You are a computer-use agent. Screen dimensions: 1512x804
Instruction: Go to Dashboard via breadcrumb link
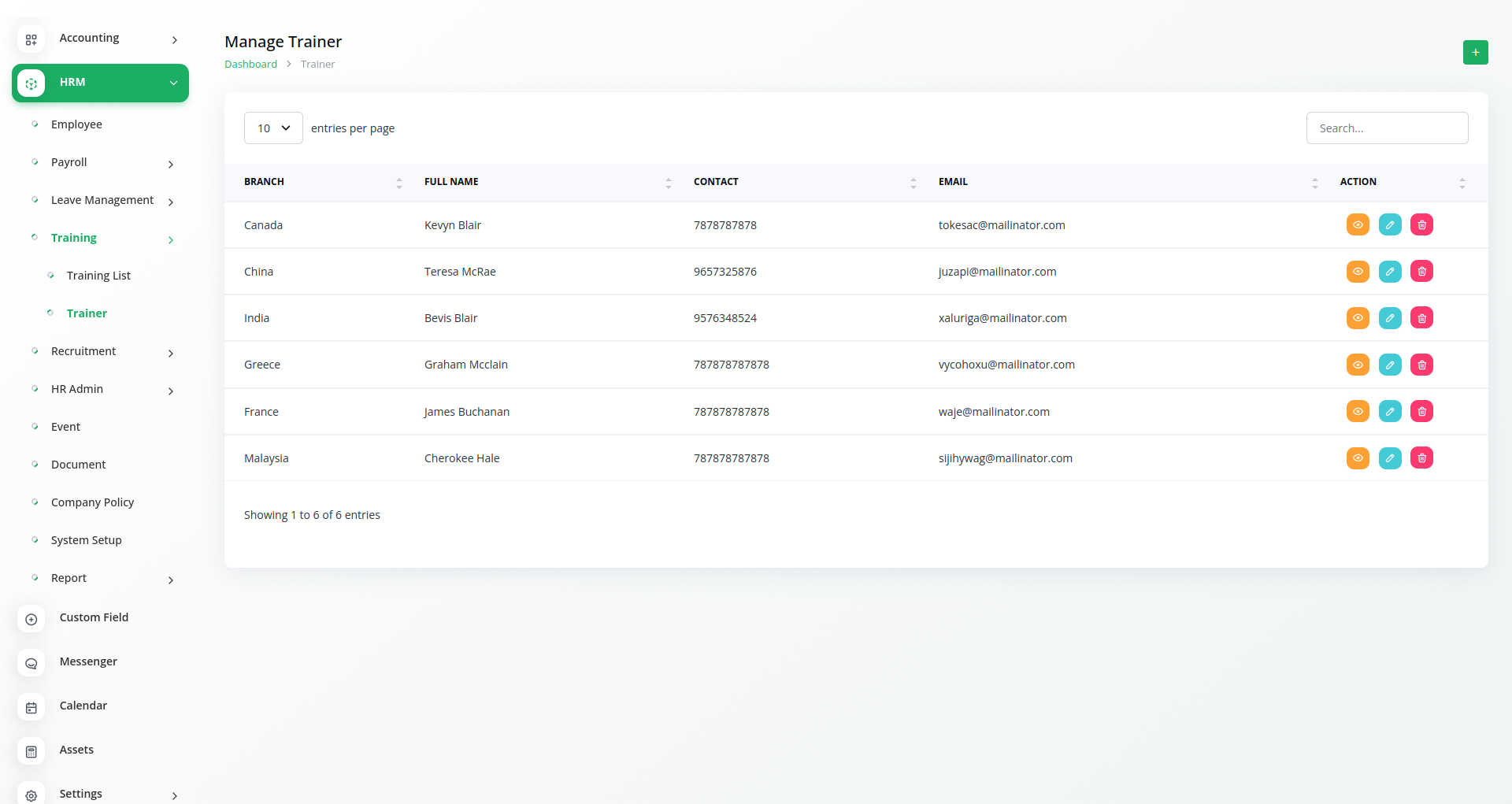click(250, 65)
